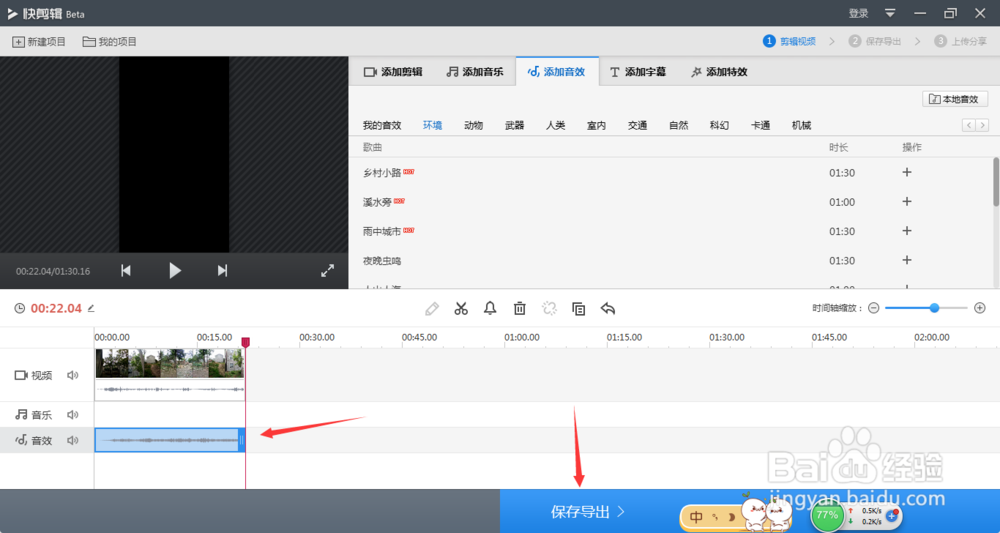Zoom out timeline with minus icon
The height and width of the screenshot is (533, 1000).
pyautogui.click(x=874, y=308)
